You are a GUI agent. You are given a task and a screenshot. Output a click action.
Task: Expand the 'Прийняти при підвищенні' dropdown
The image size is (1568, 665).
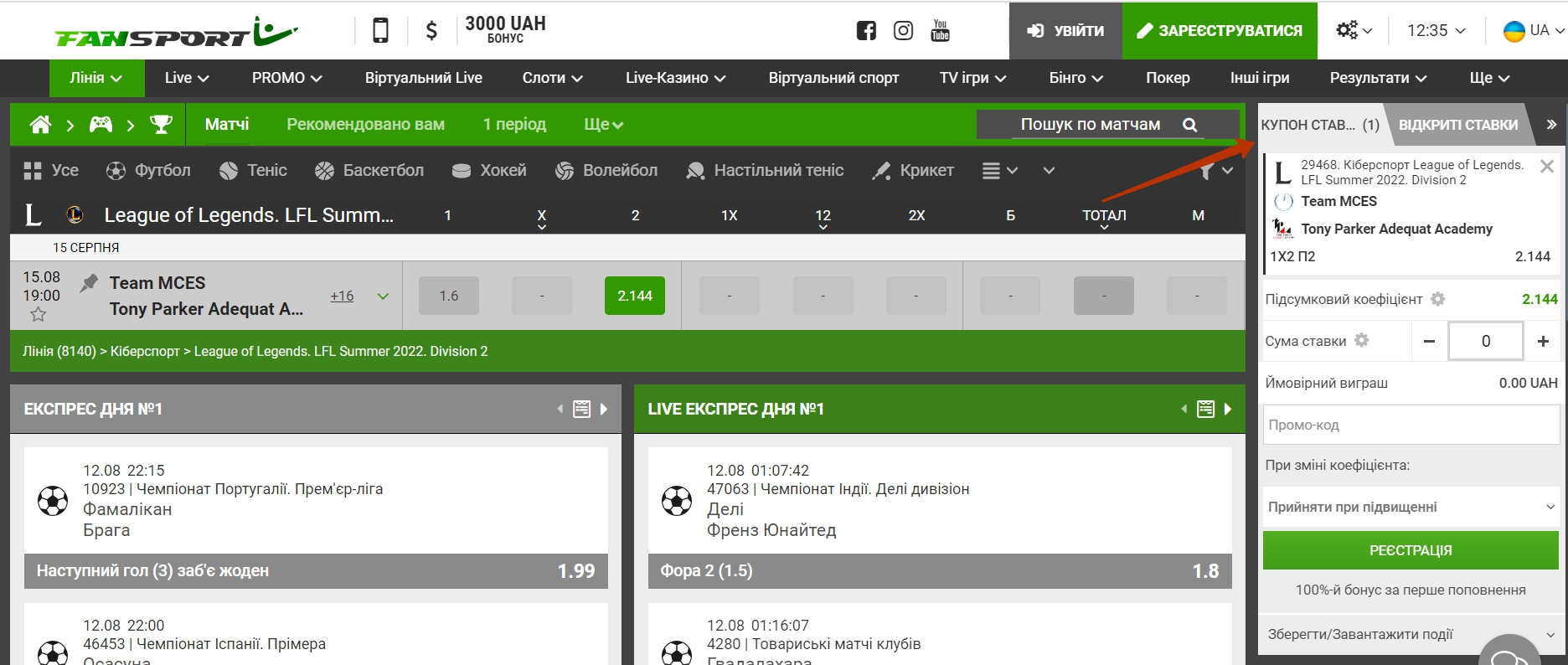pos(1411,507)
